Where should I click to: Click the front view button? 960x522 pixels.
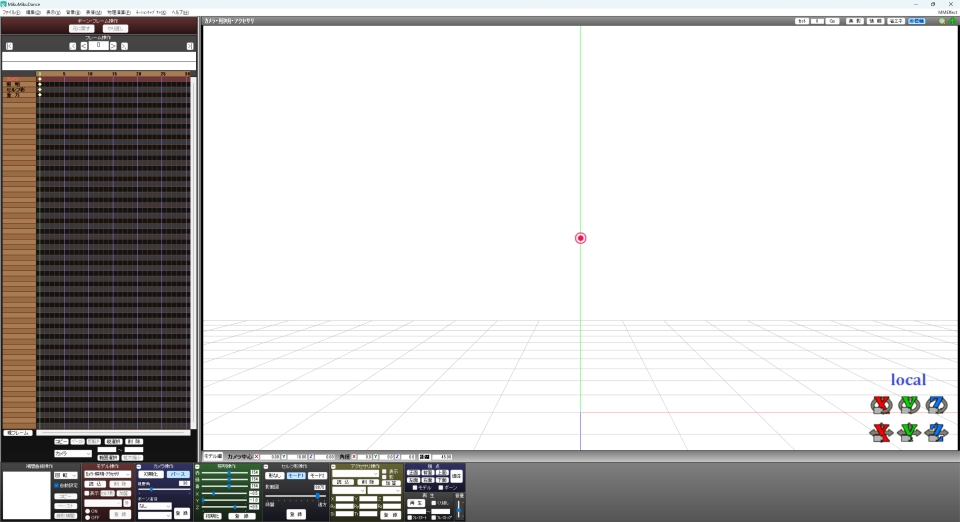(x=414, y=472)
